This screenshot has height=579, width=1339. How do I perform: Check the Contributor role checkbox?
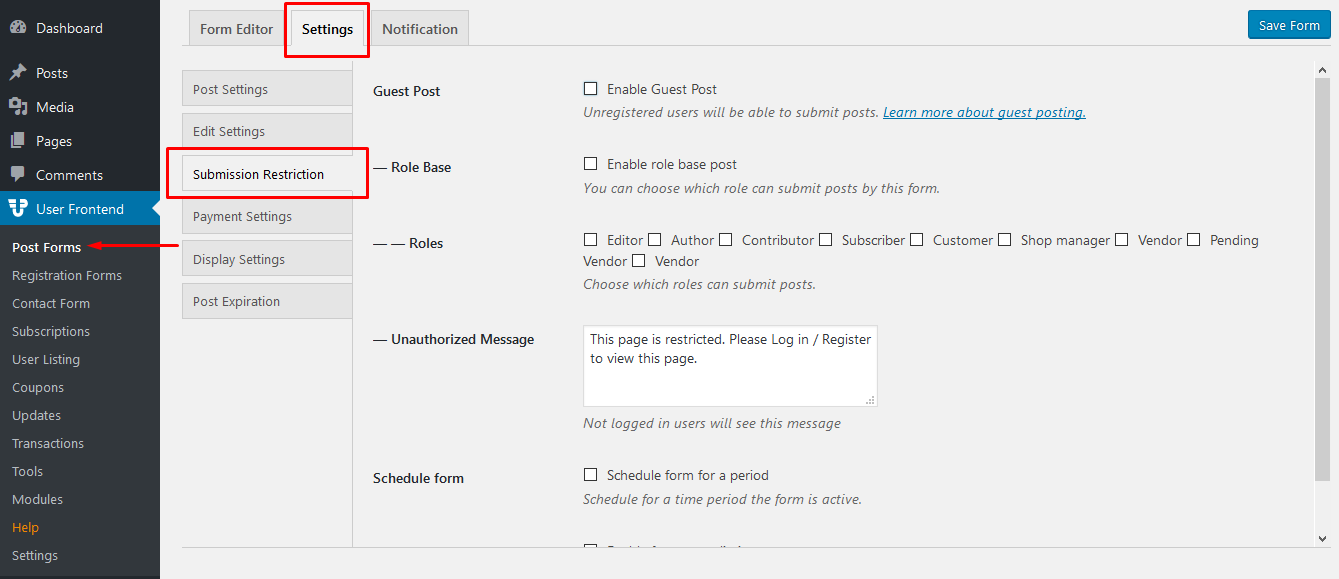725,240
